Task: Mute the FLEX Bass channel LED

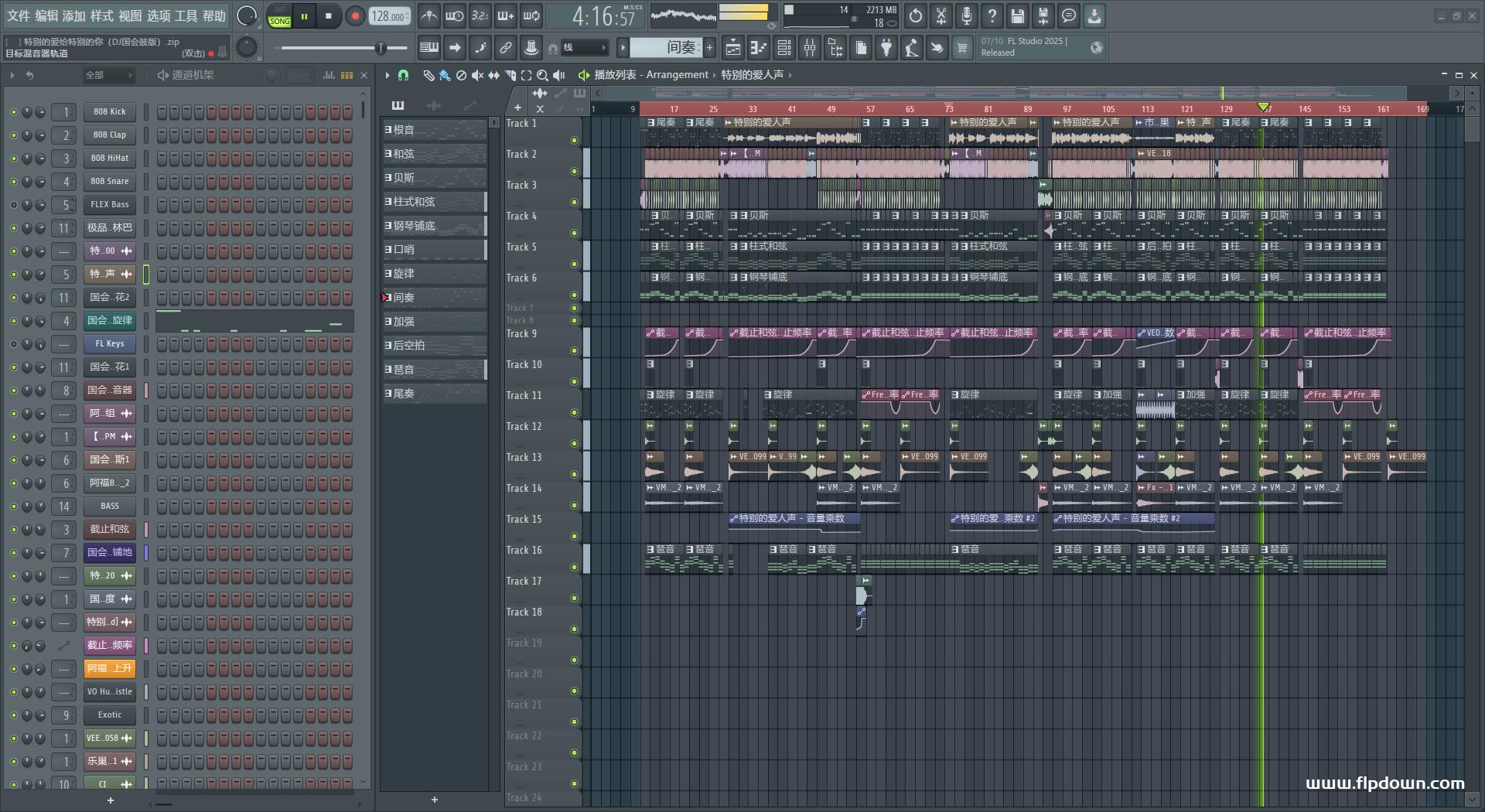Action: (x=13, y=205)
